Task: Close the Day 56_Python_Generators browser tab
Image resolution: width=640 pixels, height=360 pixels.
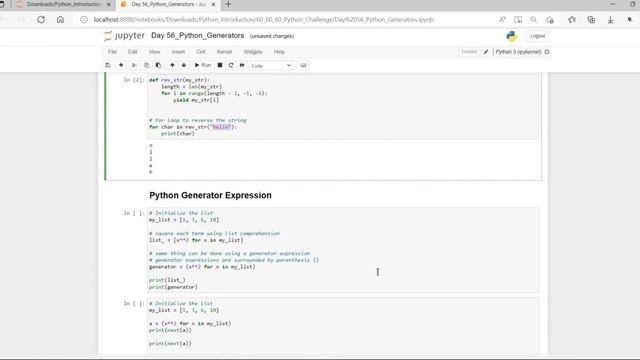Action: (213, 4)
